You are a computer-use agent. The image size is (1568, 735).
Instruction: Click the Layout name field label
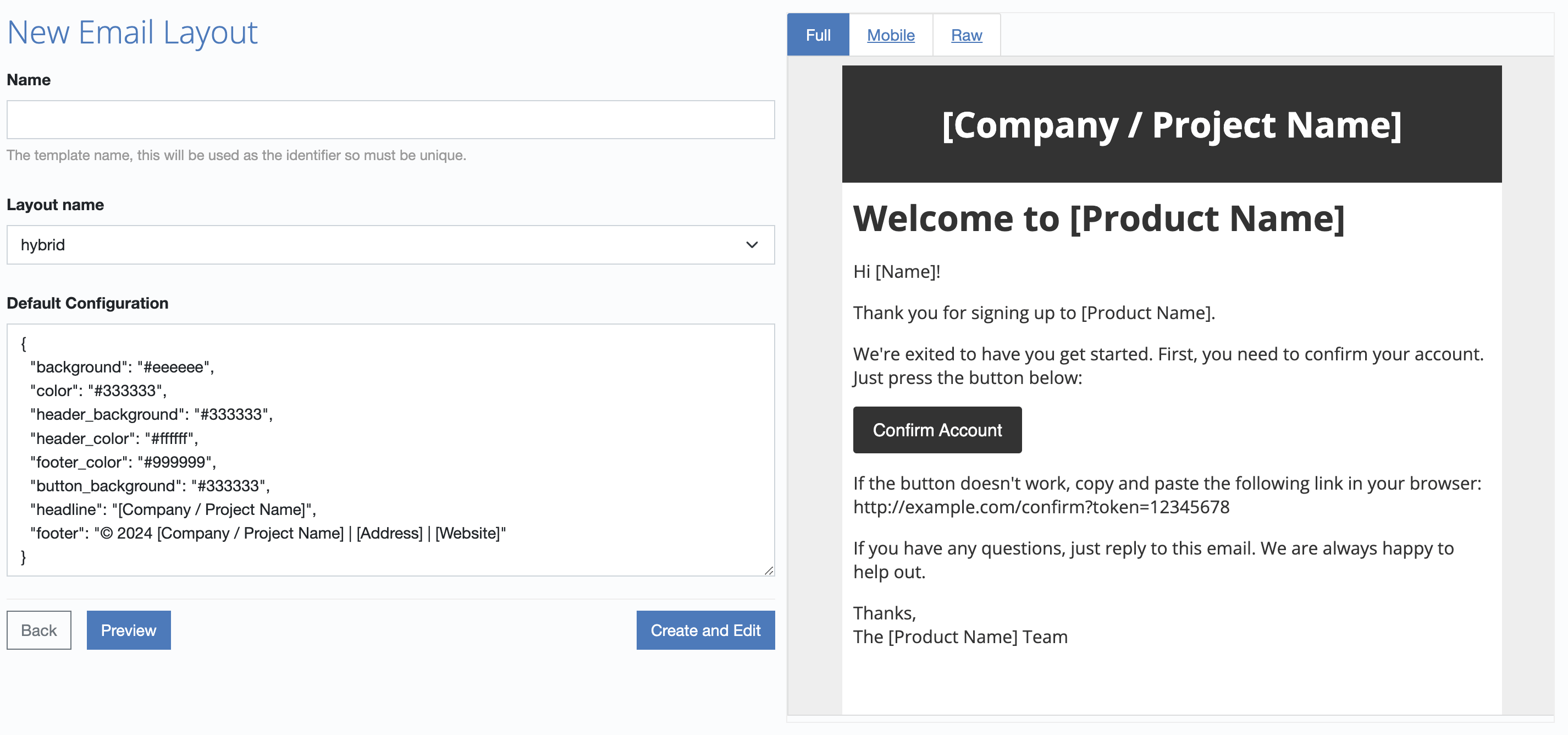pos(56,205)
